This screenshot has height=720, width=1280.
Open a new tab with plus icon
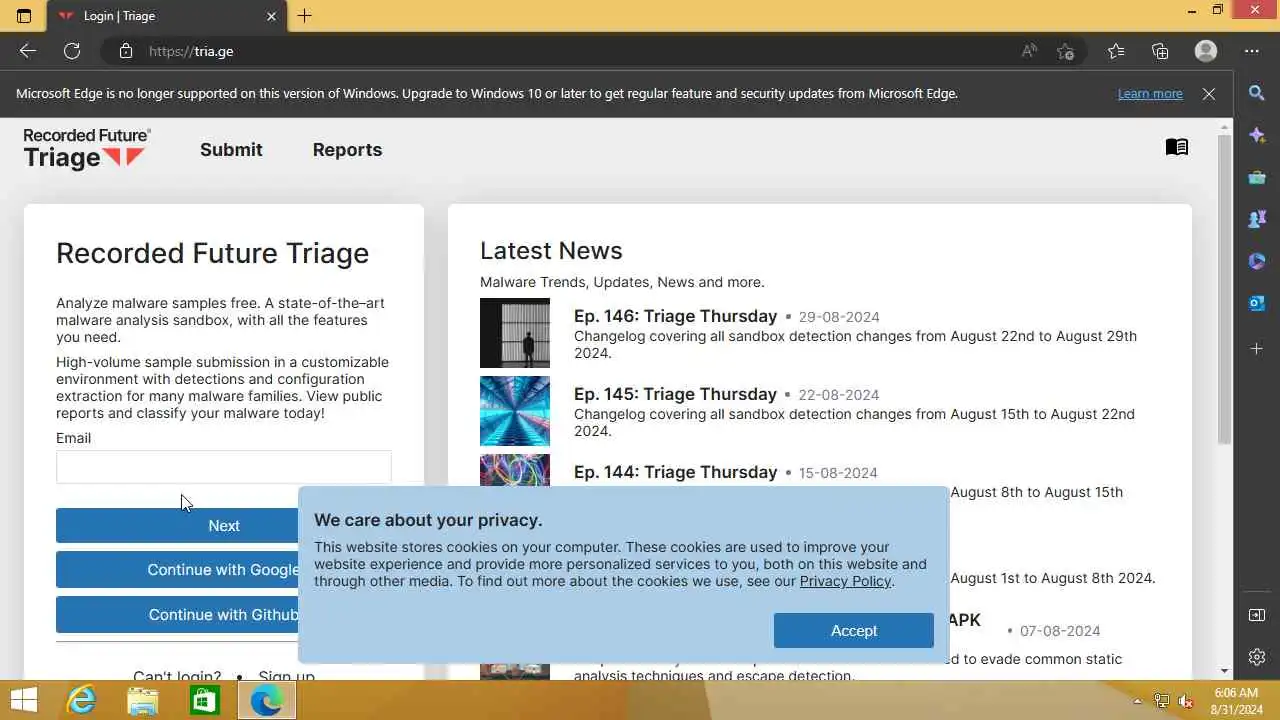pyautogui.click(x=305, y=16)
